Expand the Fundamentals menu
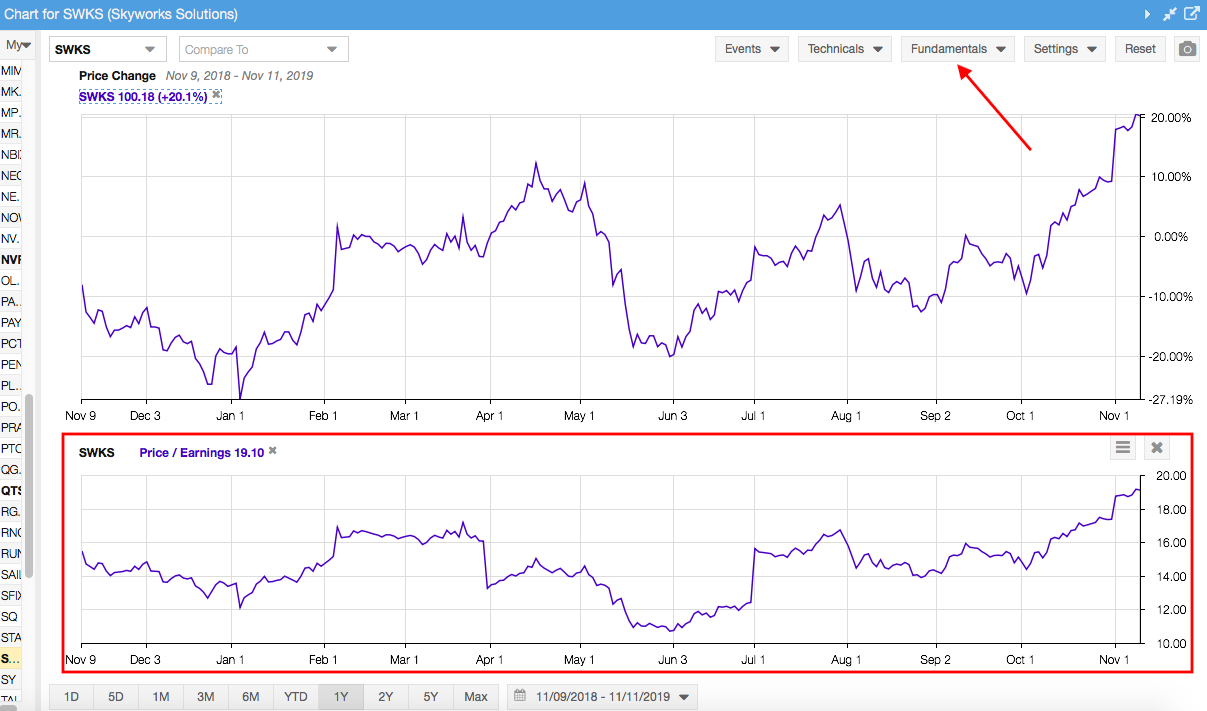Screen dimensions: 1207x711 click(x=958, y=49)
